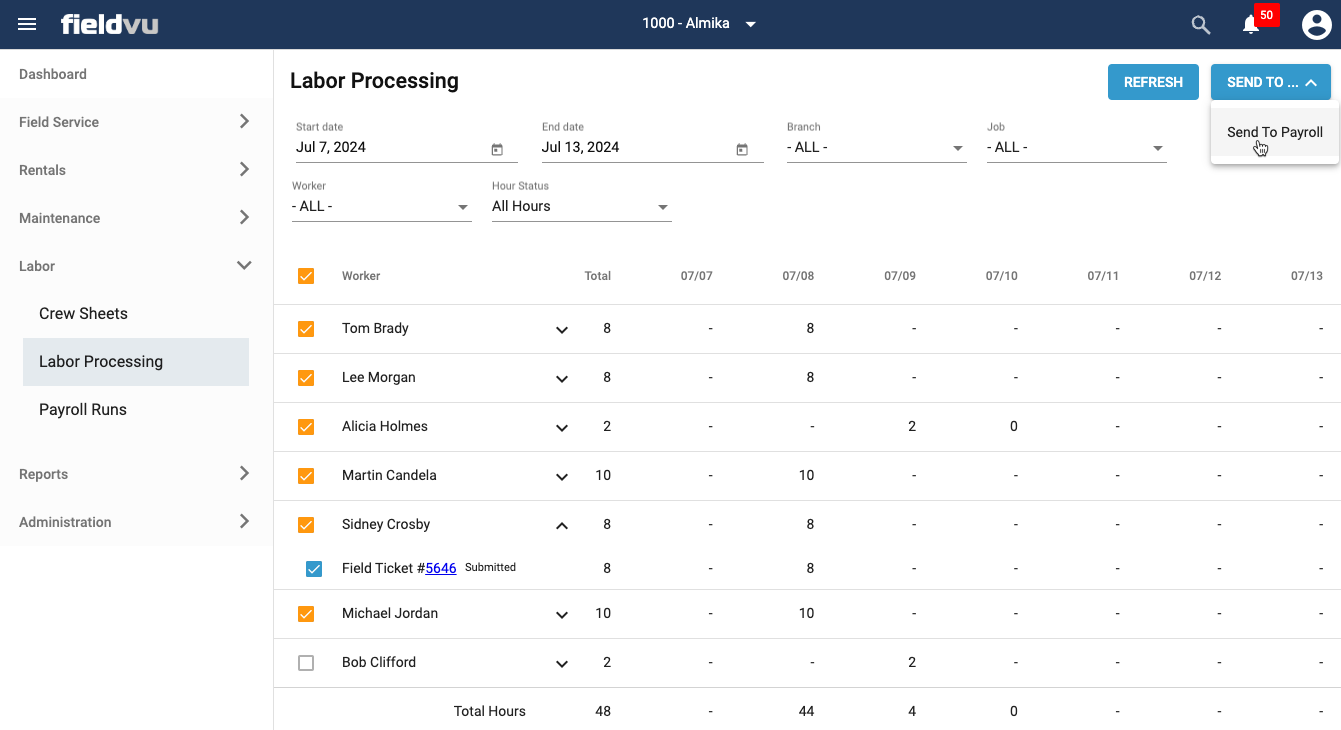Image resolution: width=1341 pixels, height=730 pixels.
Task: Expand Martin Candela's row details
Action: 562,476
